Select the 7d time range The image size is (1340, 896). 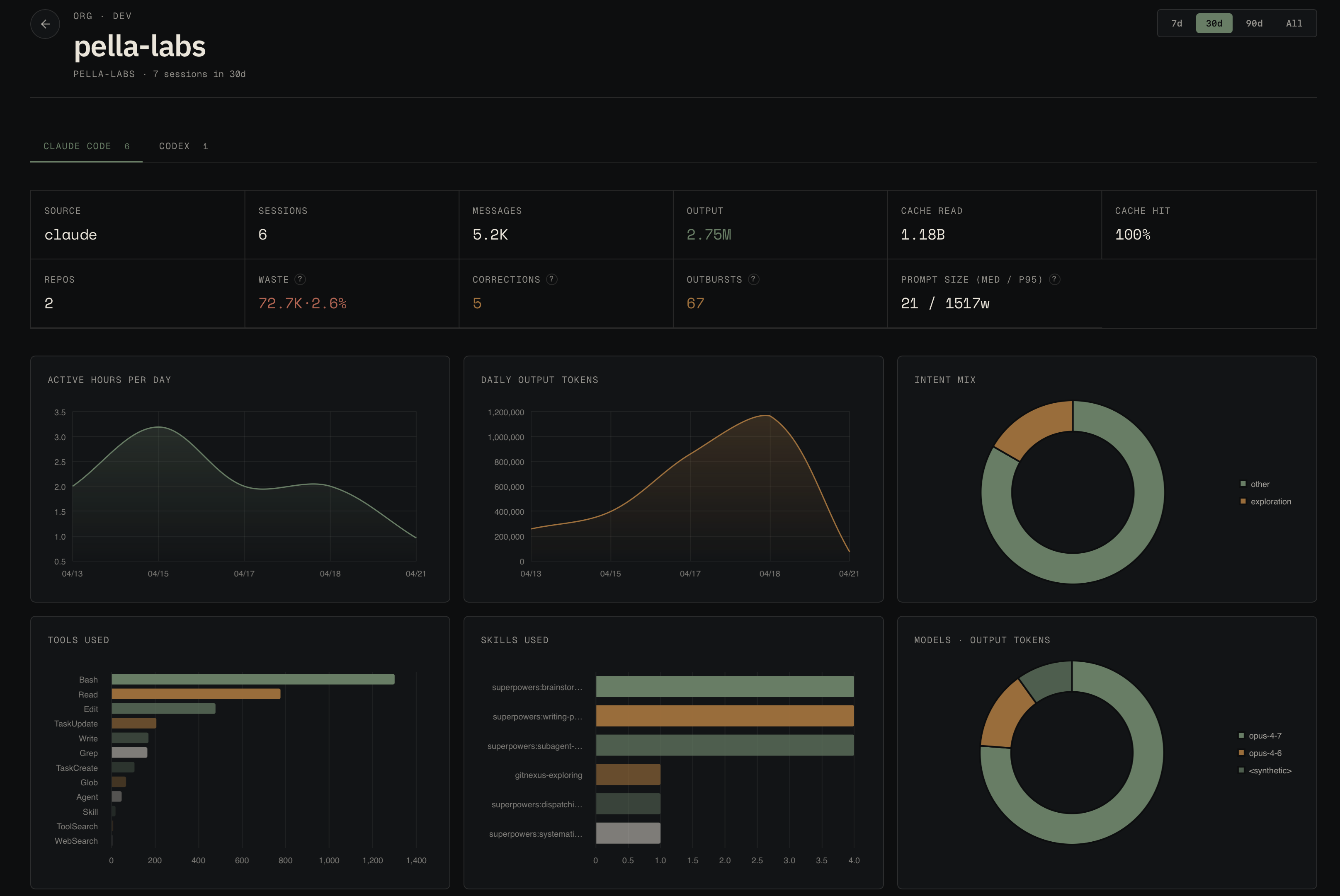pos(1177,24)
